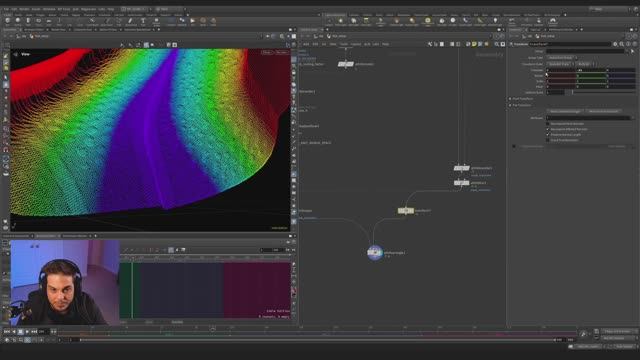640x360 pixels.
Task: Click the Group input field
Action: (586, 51)
